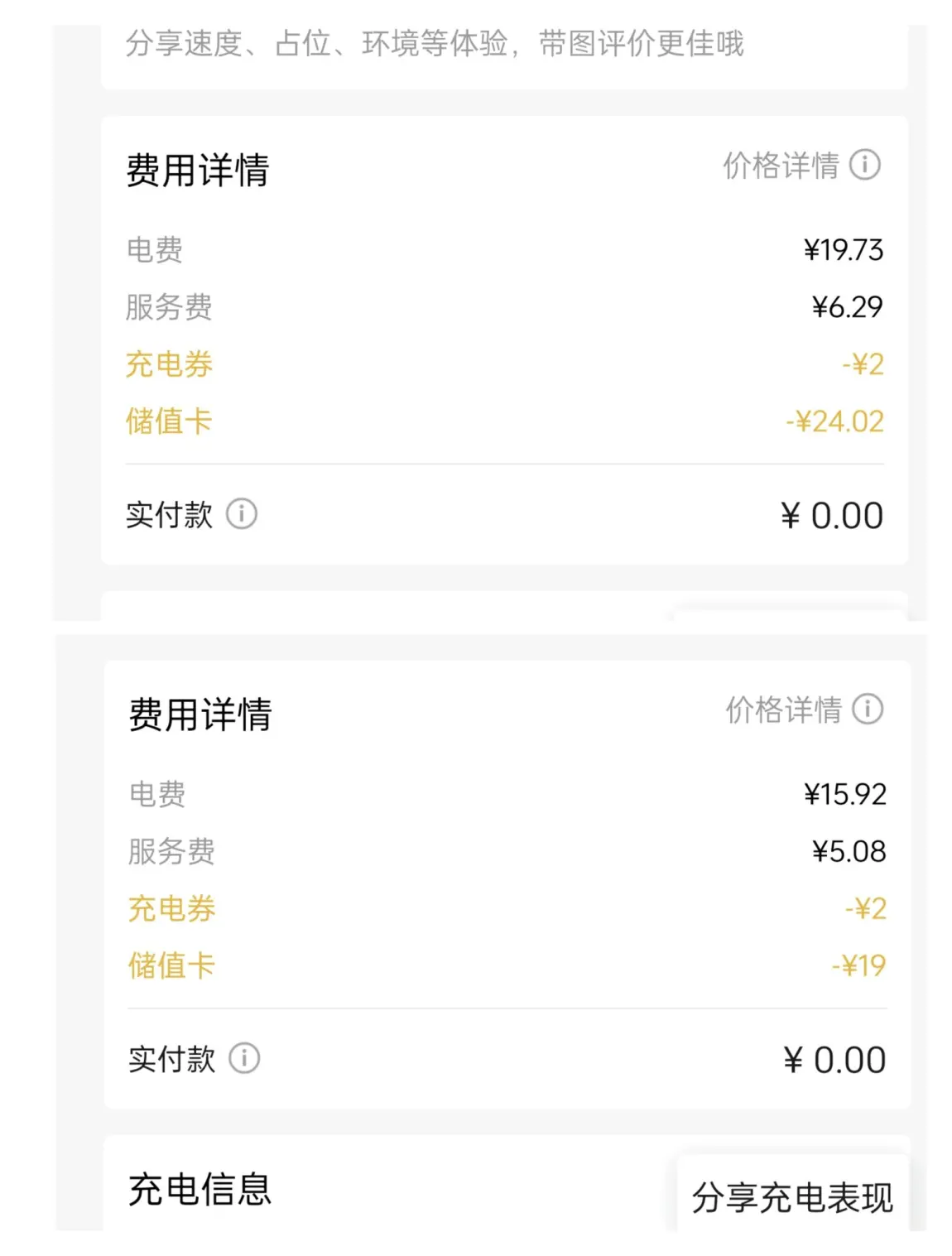
Task: Tap top 费用详情 heading
Action: pyautogui.click(x=197, y=171)
